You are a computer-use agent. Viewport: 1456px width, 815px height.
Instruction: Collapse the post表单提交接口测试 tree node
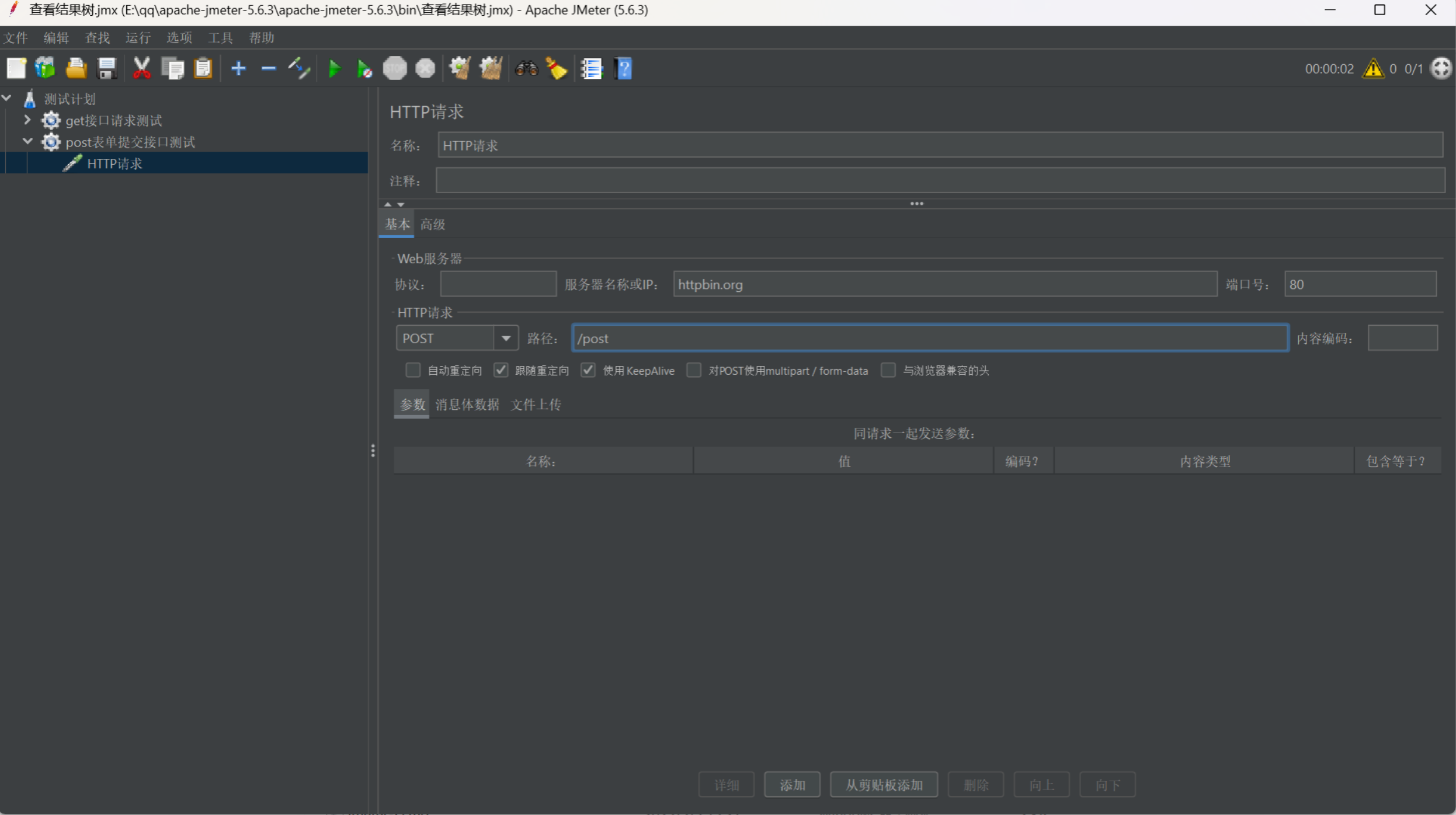pos(27,141)
